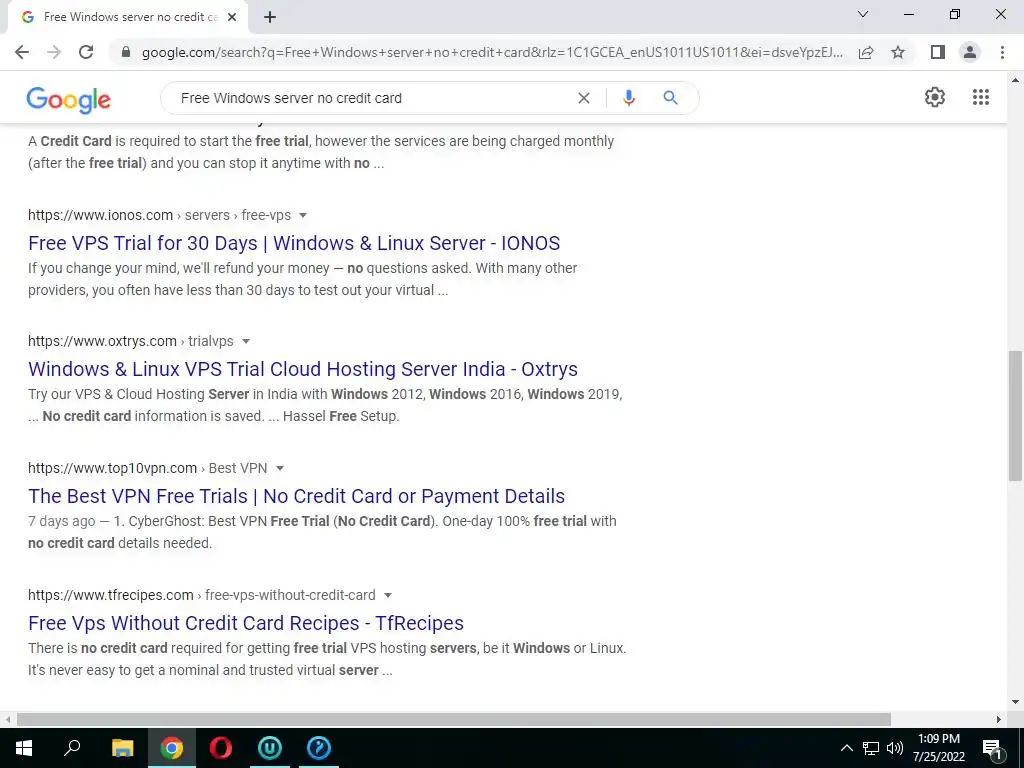Screen dimensions: 1024x768
Task: Close the Free Windows server tab
Action: (x=232, y=18)
